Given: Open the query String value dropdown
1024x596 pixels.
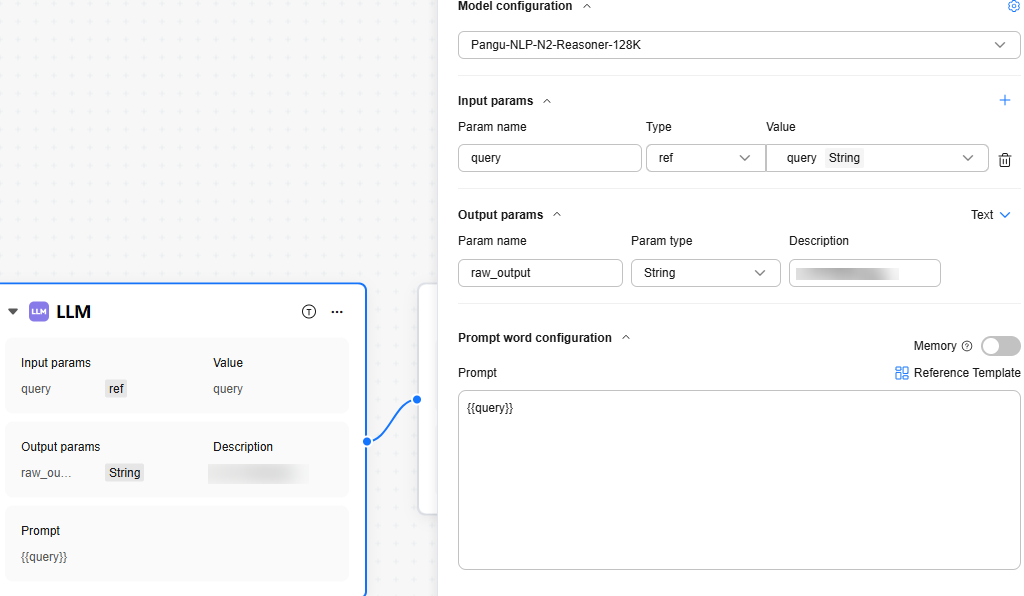Looking at the screenshot, I should point(877,158).
